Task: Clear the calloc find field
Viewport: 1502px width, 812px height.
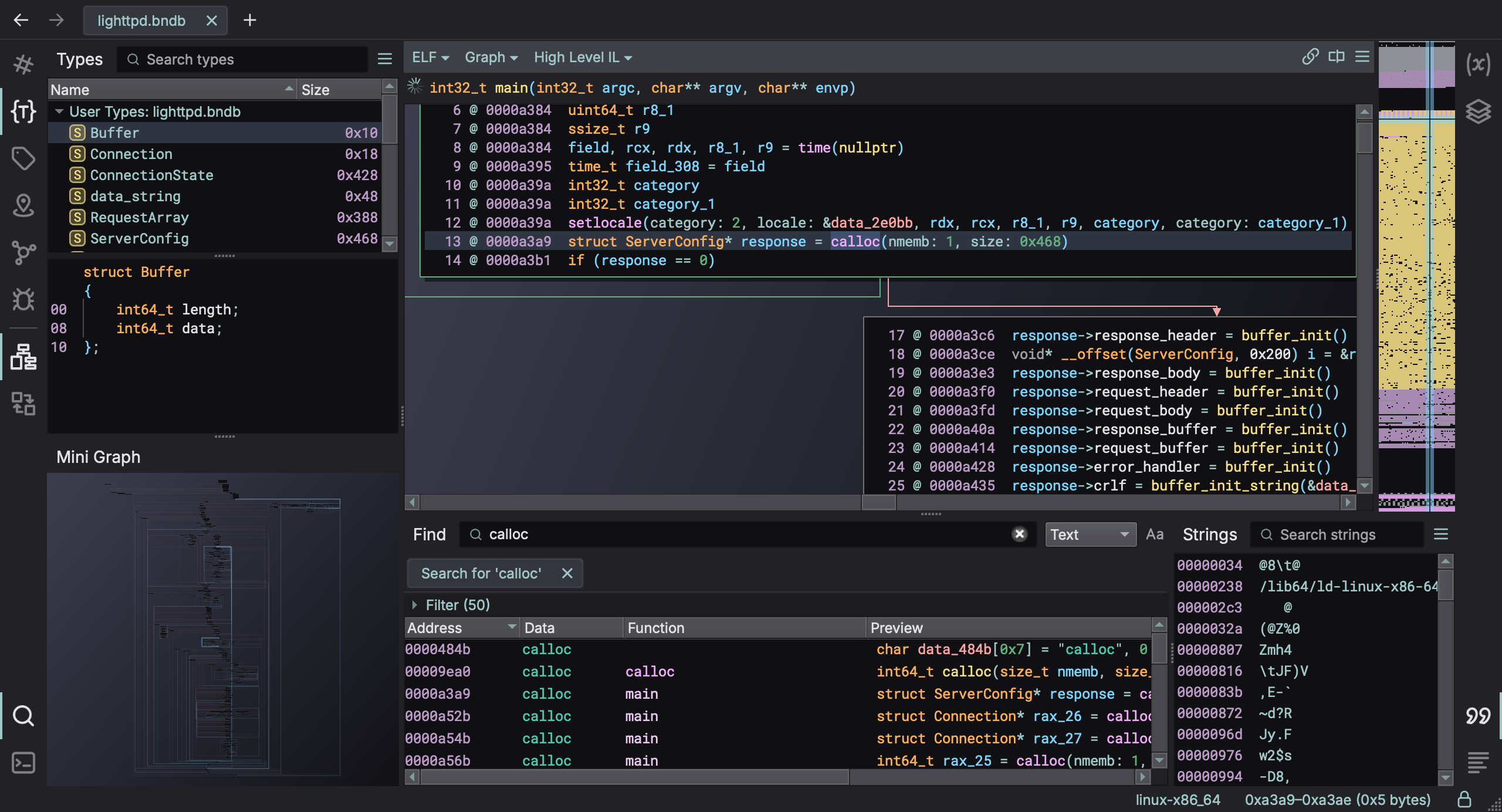Action: pos(1020,534)
